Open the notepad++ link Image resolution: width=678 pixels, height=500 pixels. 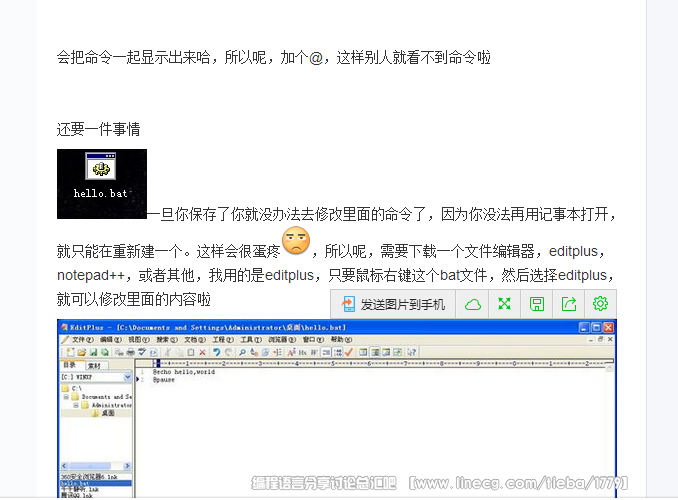coord(91,275)
